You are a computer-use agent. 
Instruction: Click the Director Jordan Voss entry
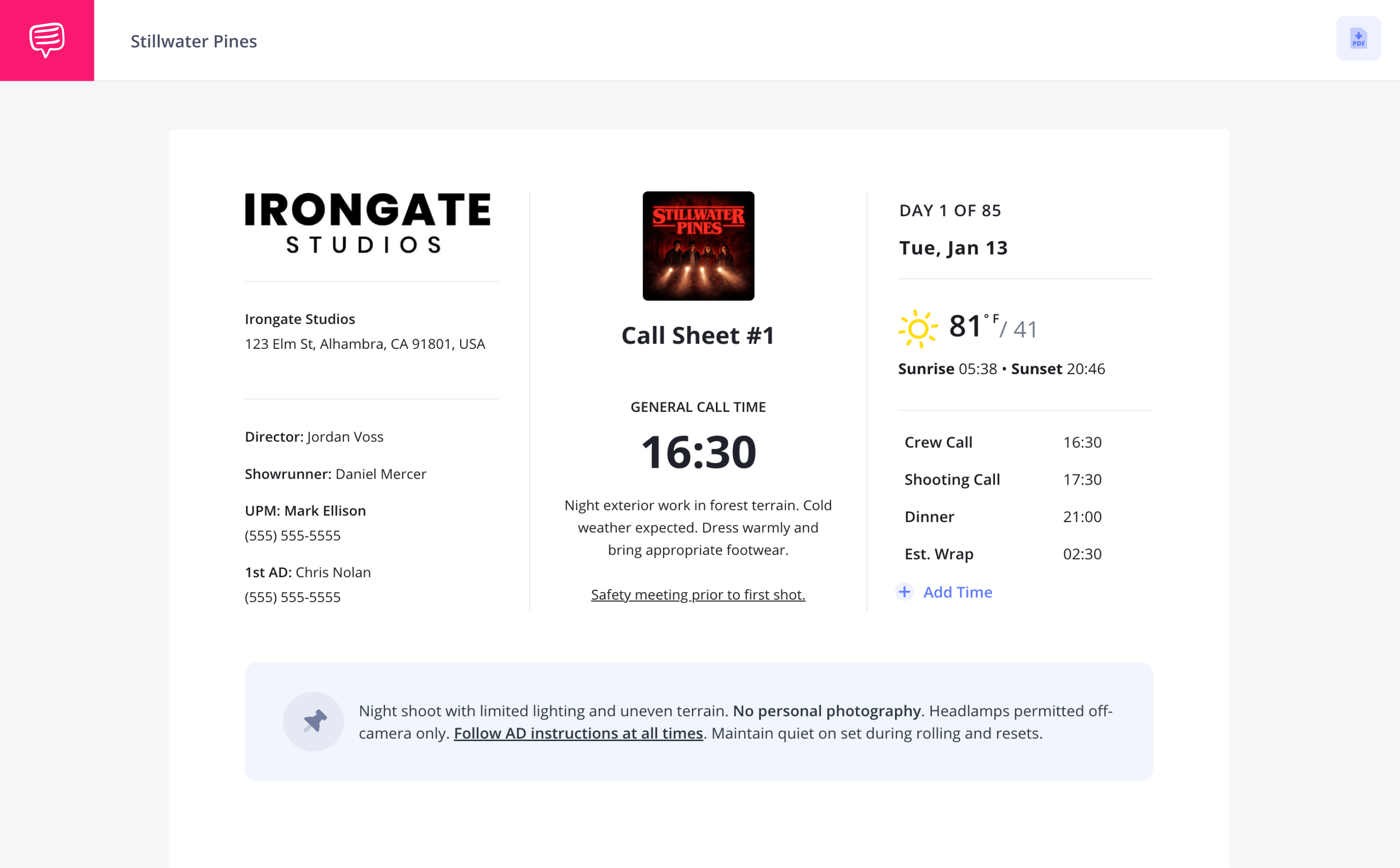[x=314, y=437]
